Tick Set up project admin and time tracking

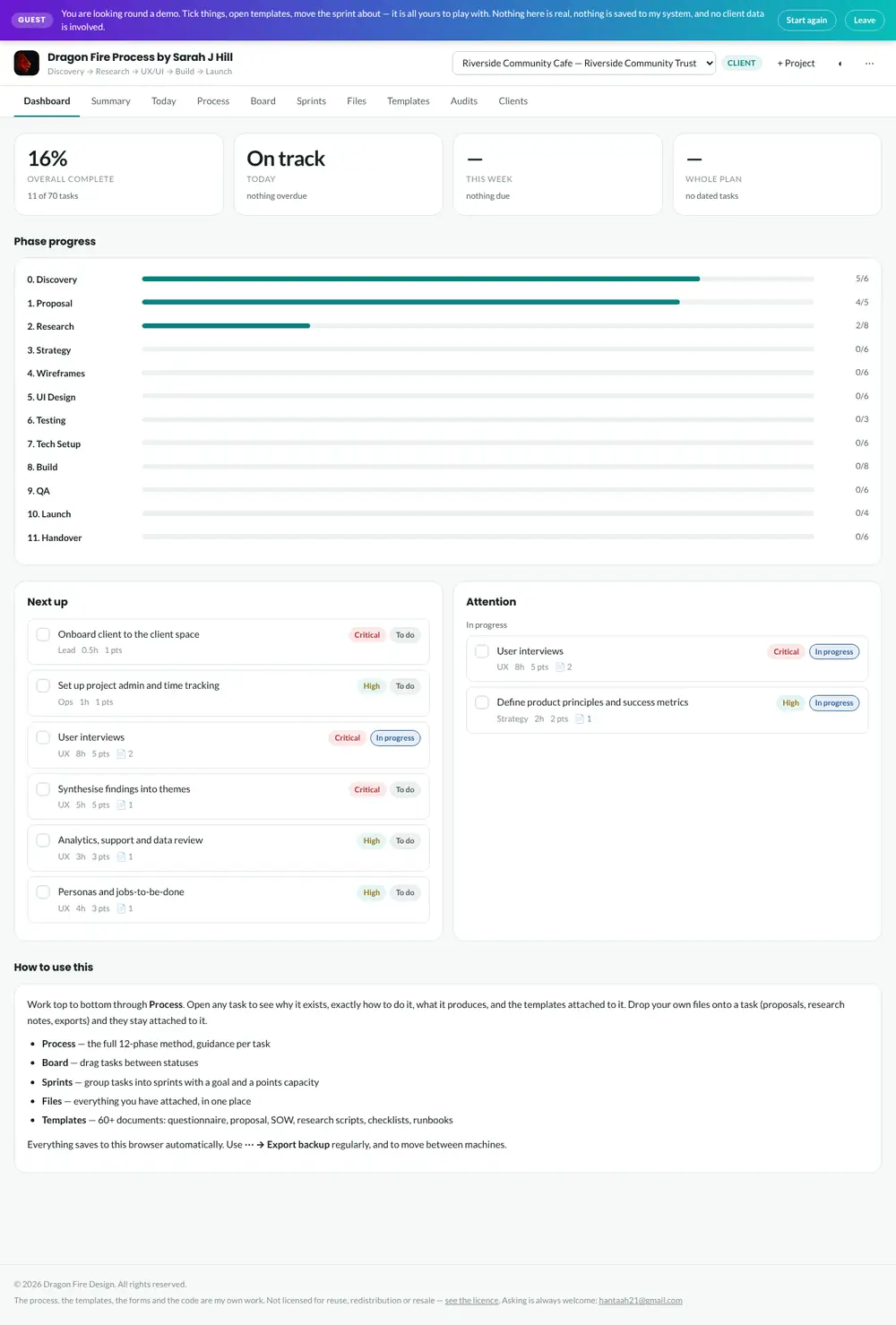coord(43,685)
